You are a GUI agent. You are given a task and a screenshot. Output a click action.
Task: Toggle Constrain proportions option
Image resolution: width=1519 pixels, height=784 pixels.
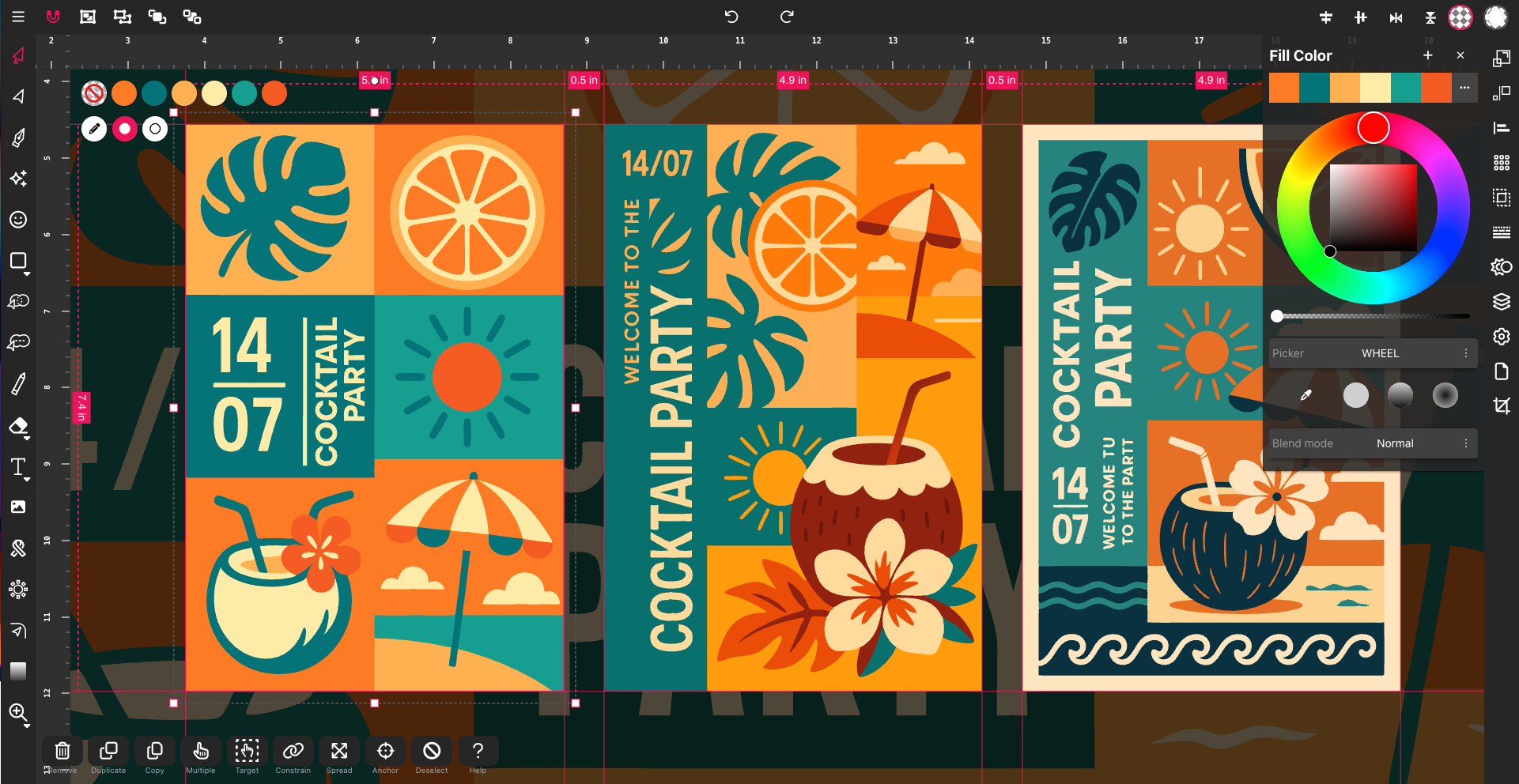(293, 751)
